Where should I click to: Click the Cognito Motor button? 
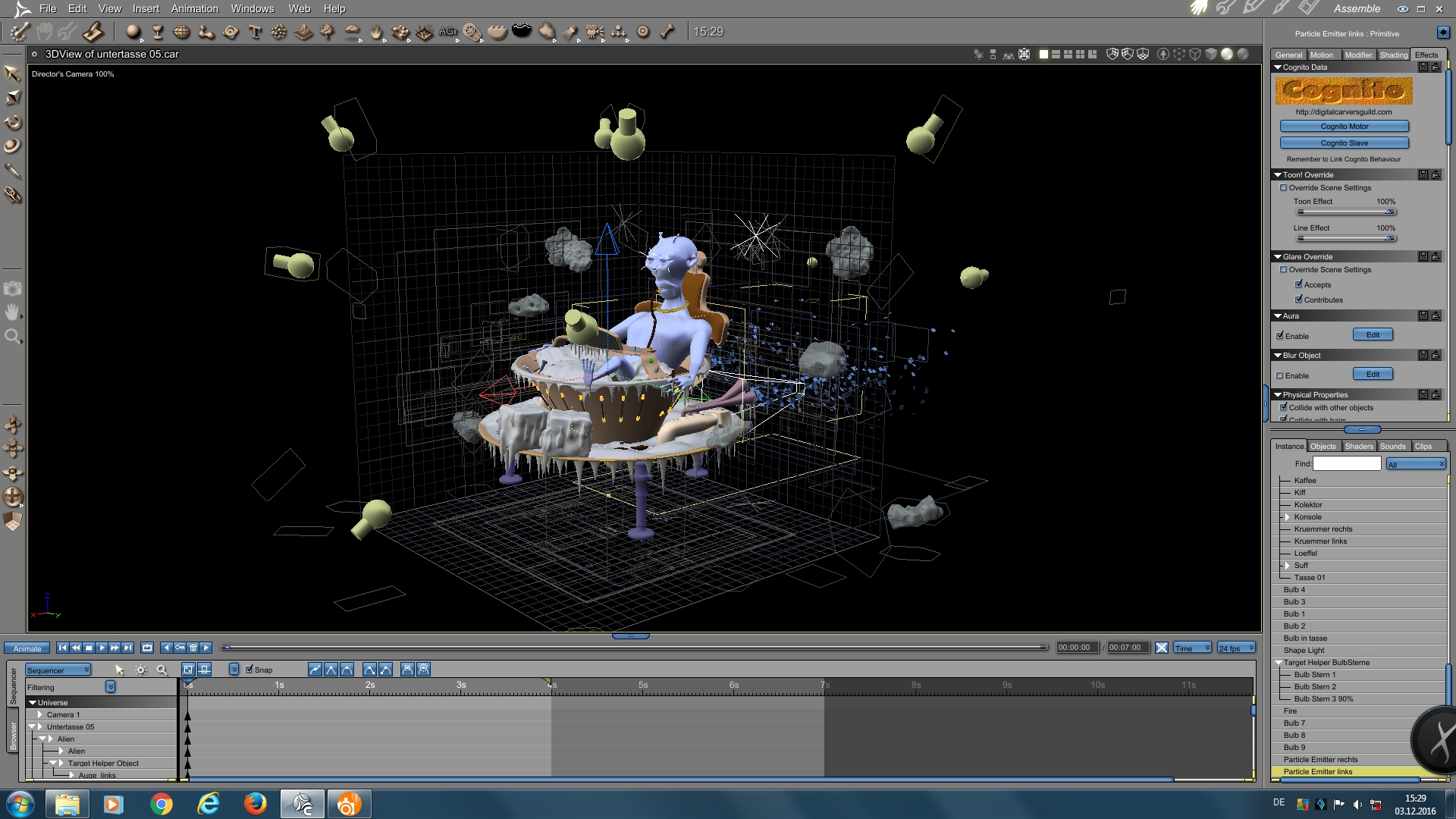tap(1344, 127)
